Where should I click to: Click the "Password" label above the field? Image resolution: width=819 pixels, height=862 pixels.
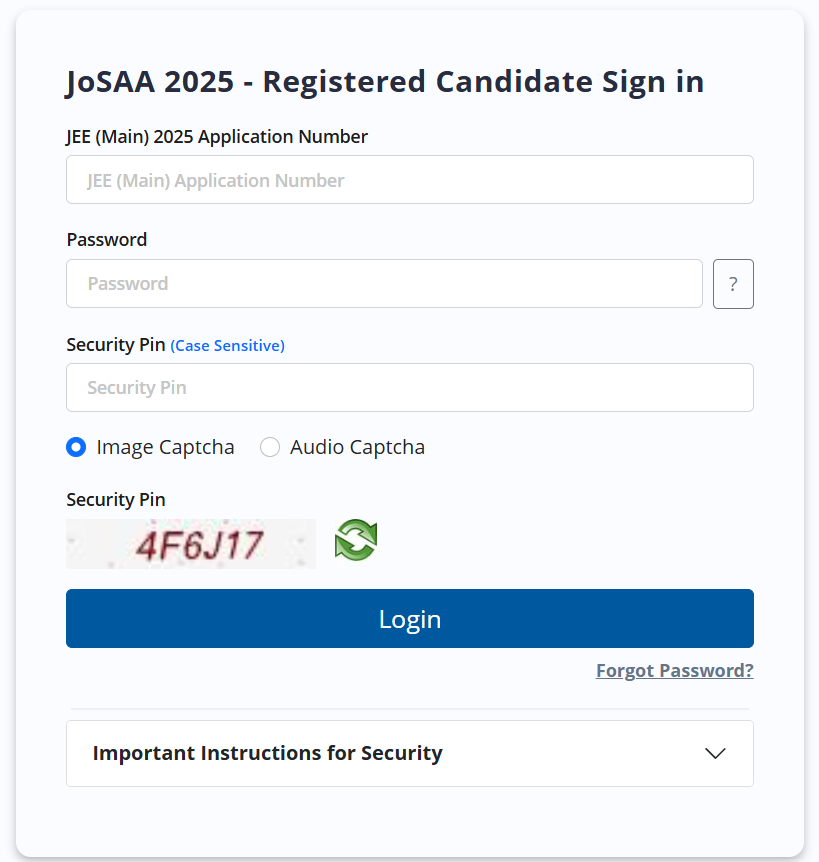point(107,240)
